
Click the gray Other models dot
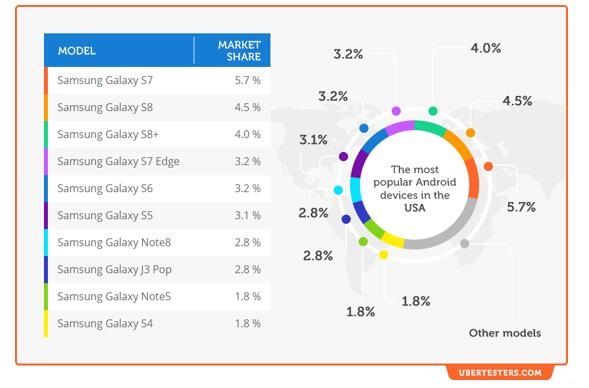point(465,243)
